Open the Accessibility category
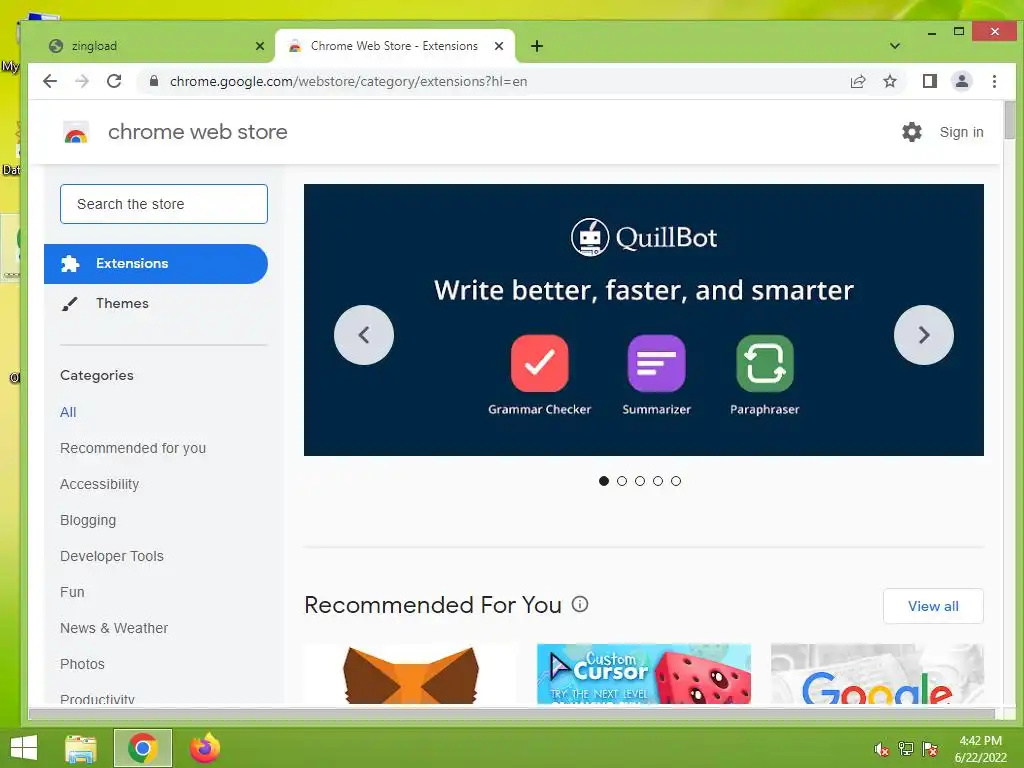 coord(99,484)
